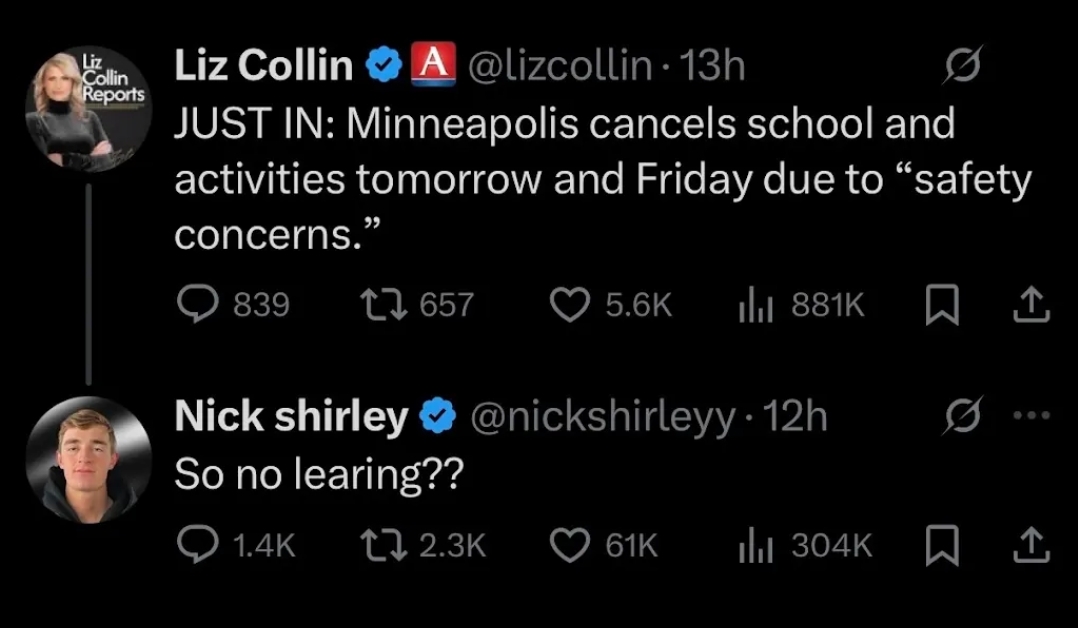The height and width of the screenshot is (628, 1078).
Task: Open Grok icon on Liz Collin's post
Action: tap(966, 66)
